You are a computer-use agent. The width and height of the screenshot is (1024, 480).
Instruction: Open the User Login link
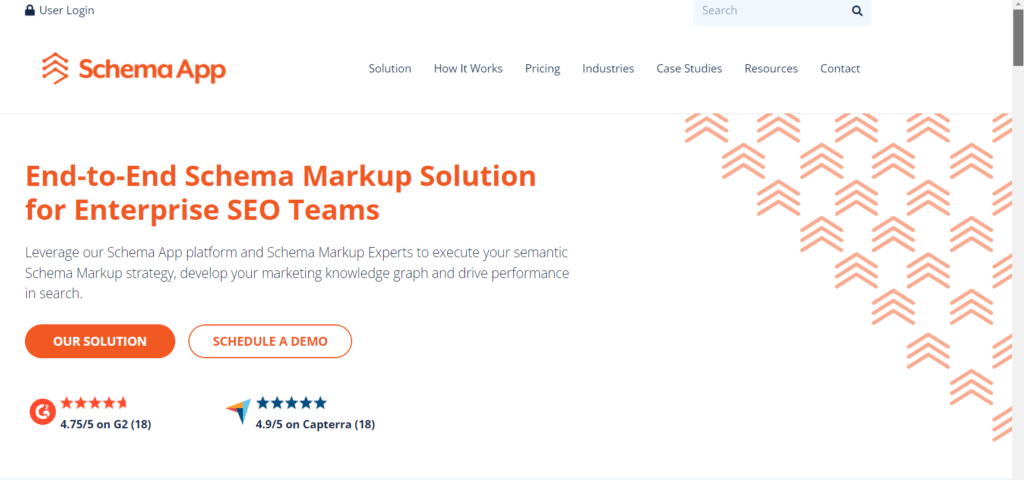pos(67,10)
